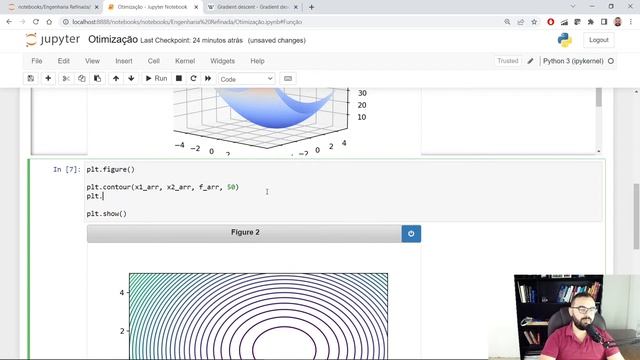Open the Help menu
Screen dimensions: 640x360
click(x=257, y=61)
